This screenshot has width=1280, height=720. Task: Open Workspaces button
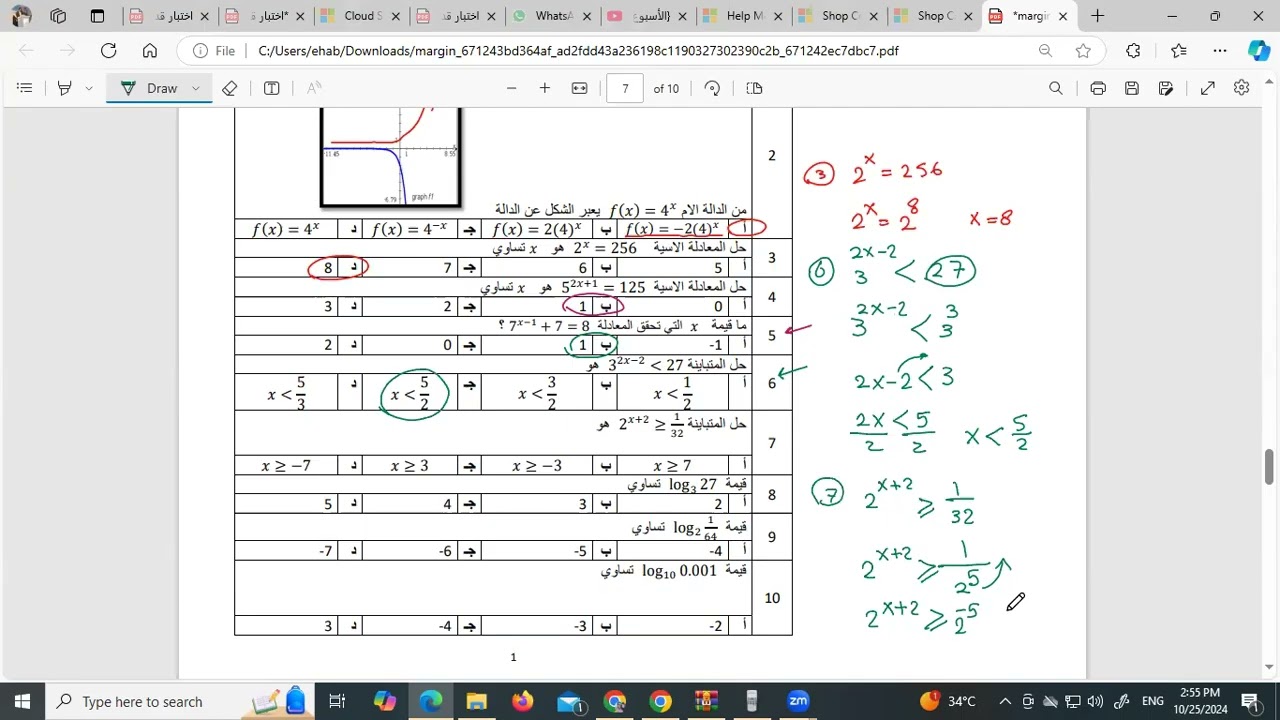[58, 16]
